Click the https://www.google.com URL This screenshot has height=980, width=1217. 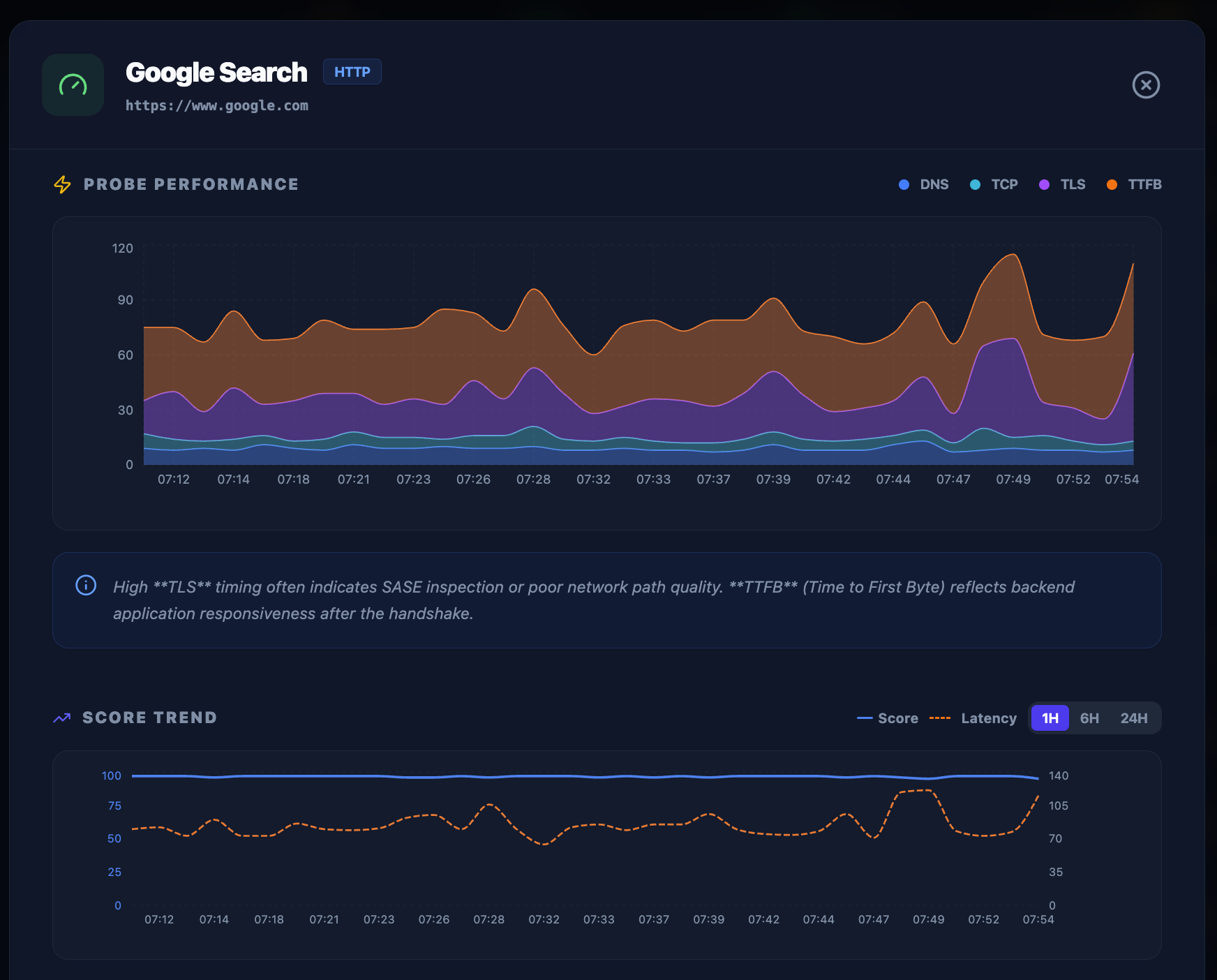click(217, 105)
